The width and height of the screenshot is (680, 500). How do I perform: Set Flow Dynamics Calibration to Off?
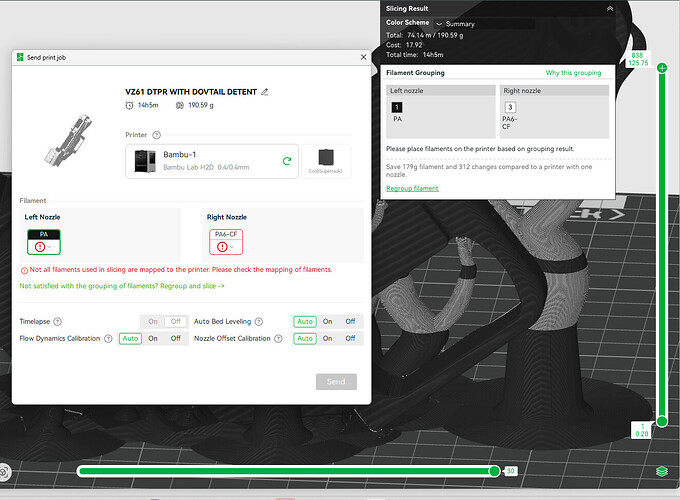pyautogui.click(x=176, y=339)
